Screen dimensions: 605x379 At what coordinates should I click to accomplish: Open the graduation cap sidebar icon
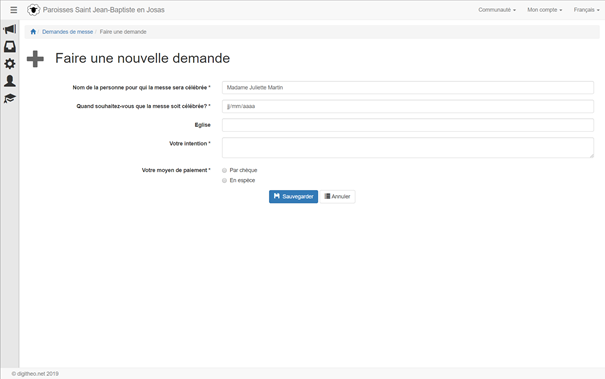point(10,98)
